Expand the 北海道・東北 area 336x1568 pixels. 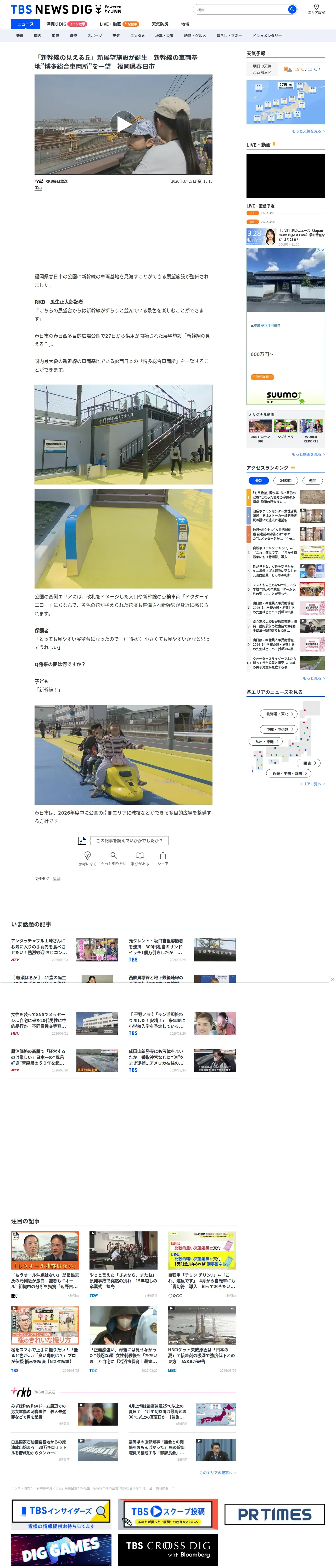point(279,713)
